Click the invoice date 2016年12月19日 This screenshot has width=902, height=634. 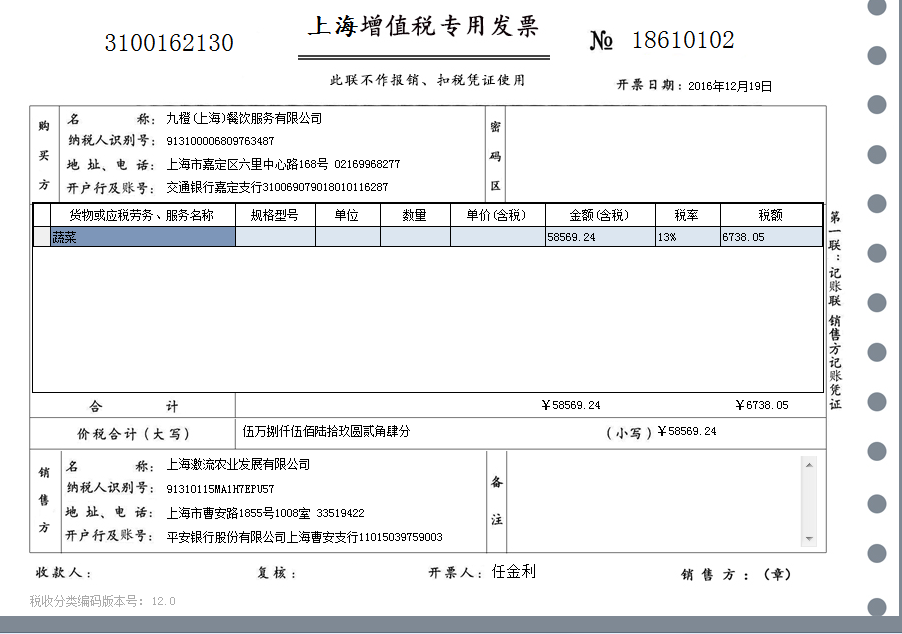pos(730,86)
